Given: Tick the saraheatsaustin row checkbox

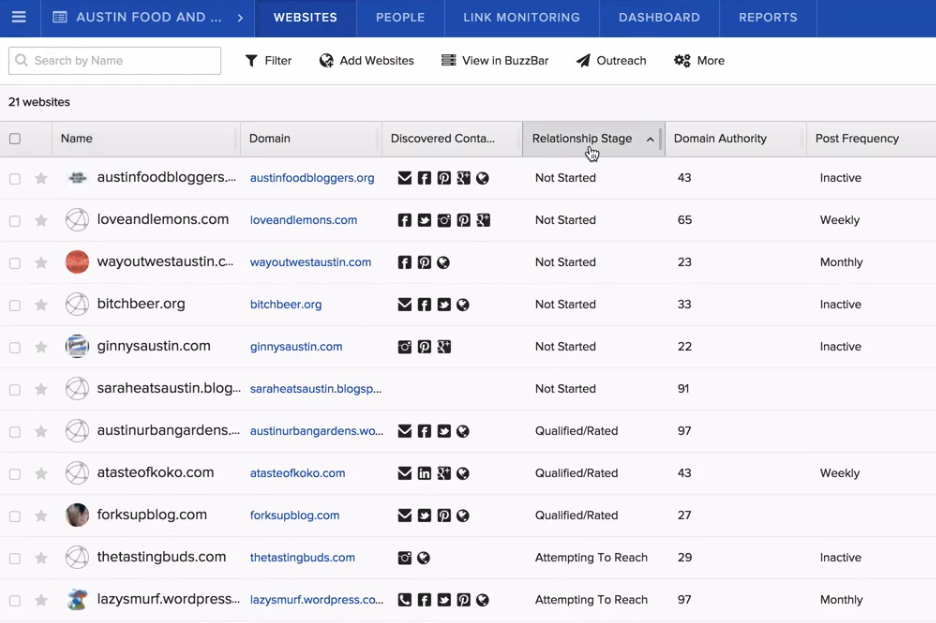Looking at the screenshot, I should click(15, 390).
